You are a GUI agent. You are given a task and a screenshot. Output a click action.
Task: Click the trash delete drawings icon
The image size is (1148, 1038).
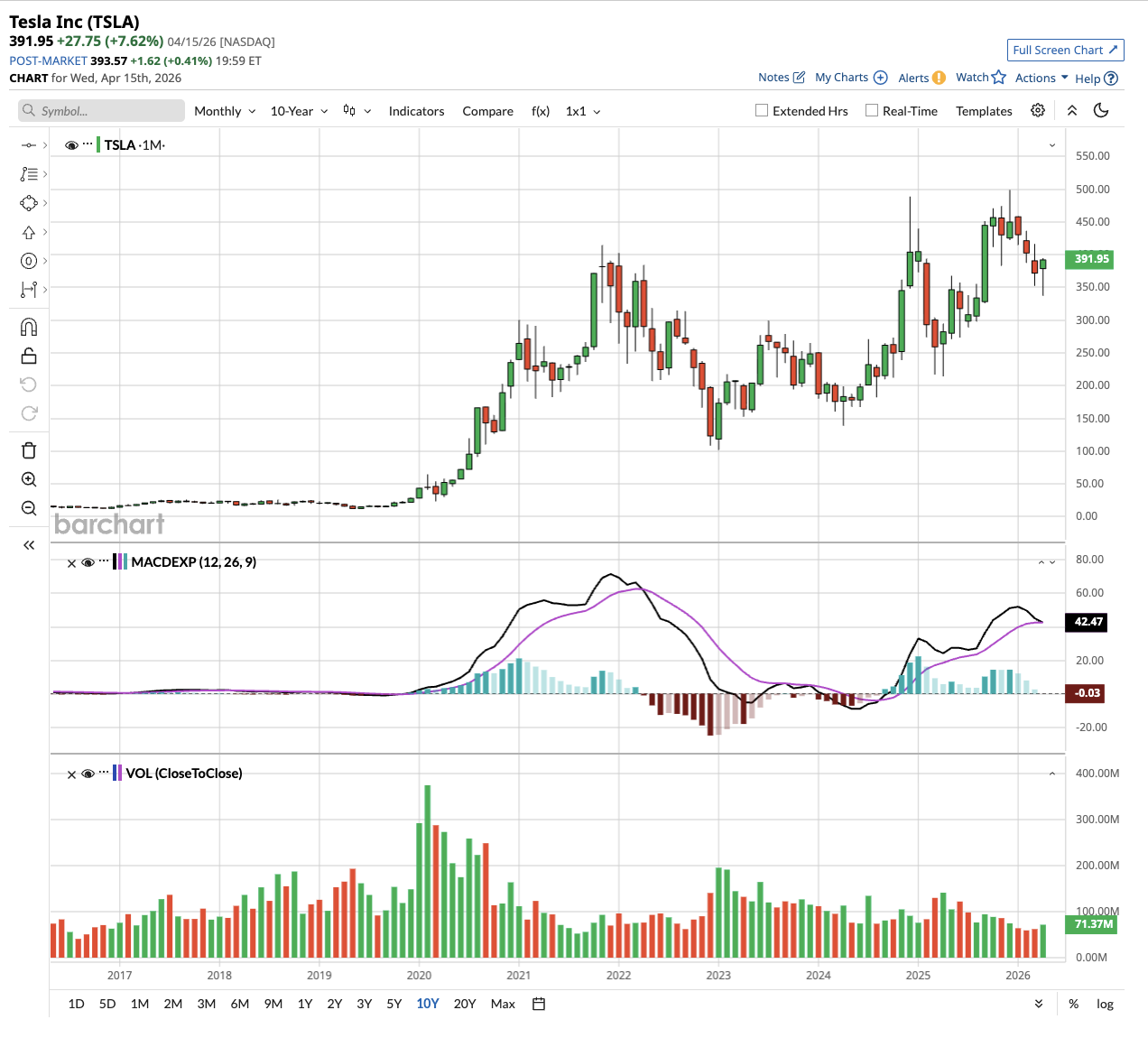[29, 450]
